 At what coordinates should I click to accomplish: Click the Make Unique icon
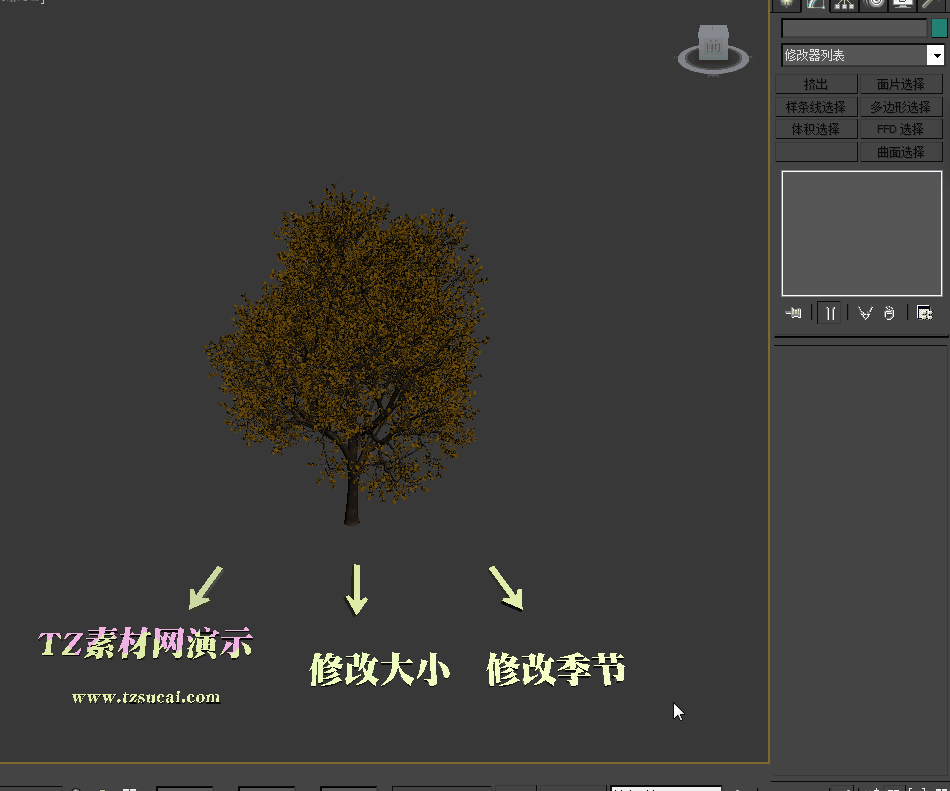pyautogui.click(x=865, y=313)
